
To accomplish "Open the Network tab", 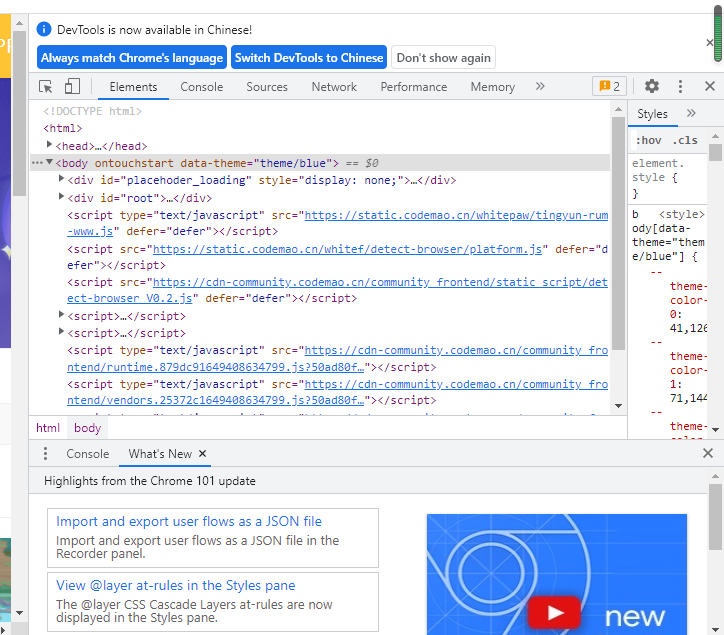I will (x=334, y=86).
